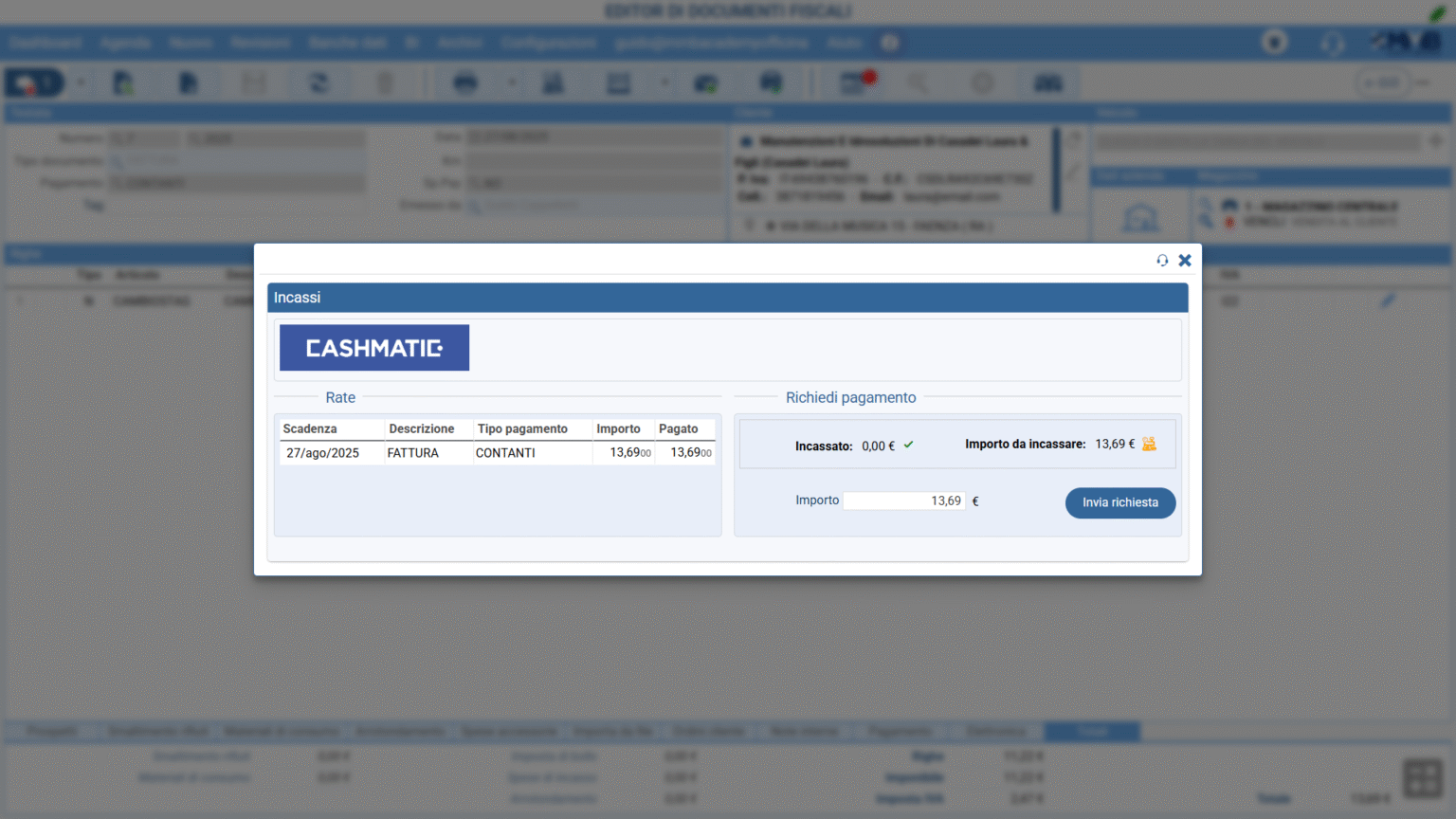Click the Cashmatic logo button
The height and width of the screenshot is (819, 1456).
[x=373, y=348]
